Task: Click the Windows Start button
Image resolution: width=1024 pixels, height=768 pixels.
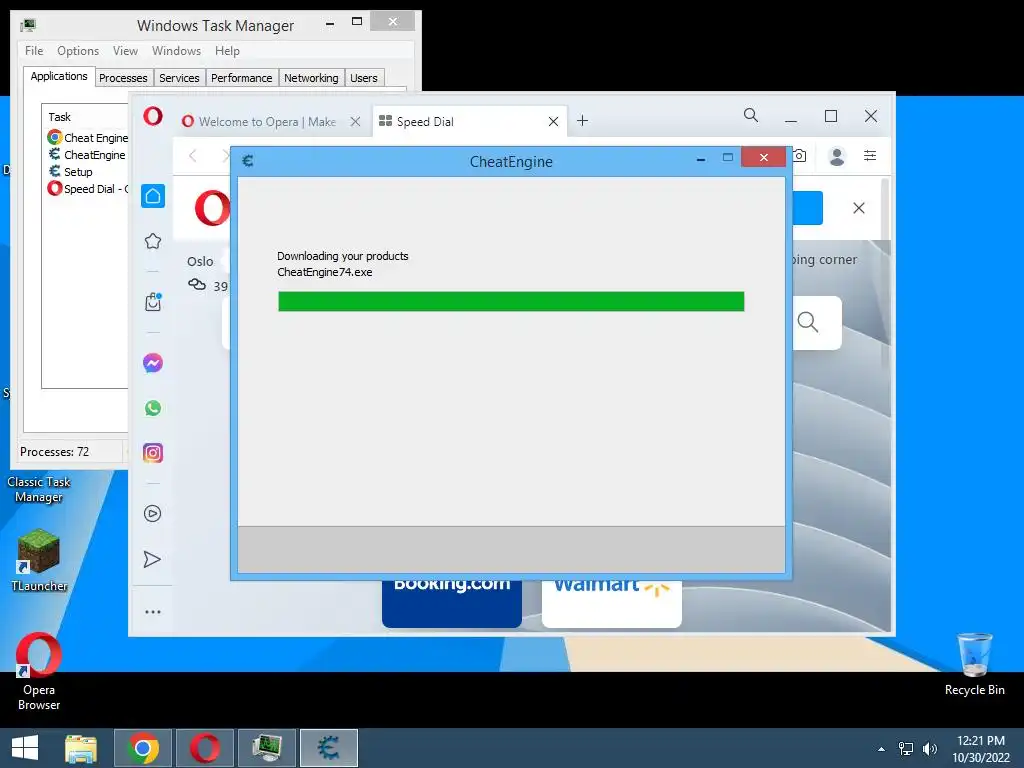Action: (x=25, y=748)
